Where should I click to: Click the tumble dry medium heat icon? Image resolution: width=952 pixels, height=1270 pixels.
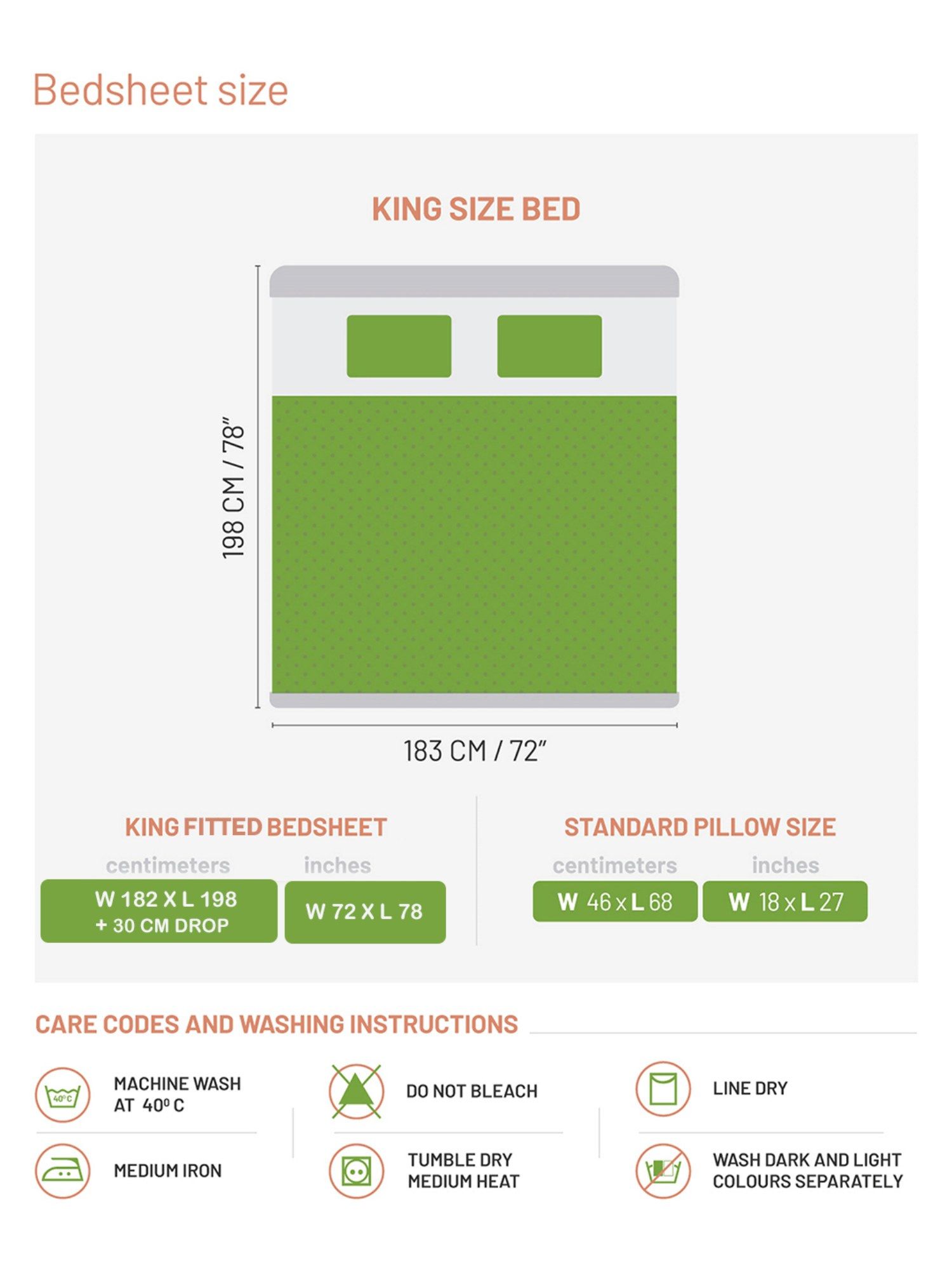pyautogui.click(x=356, y=1170)
